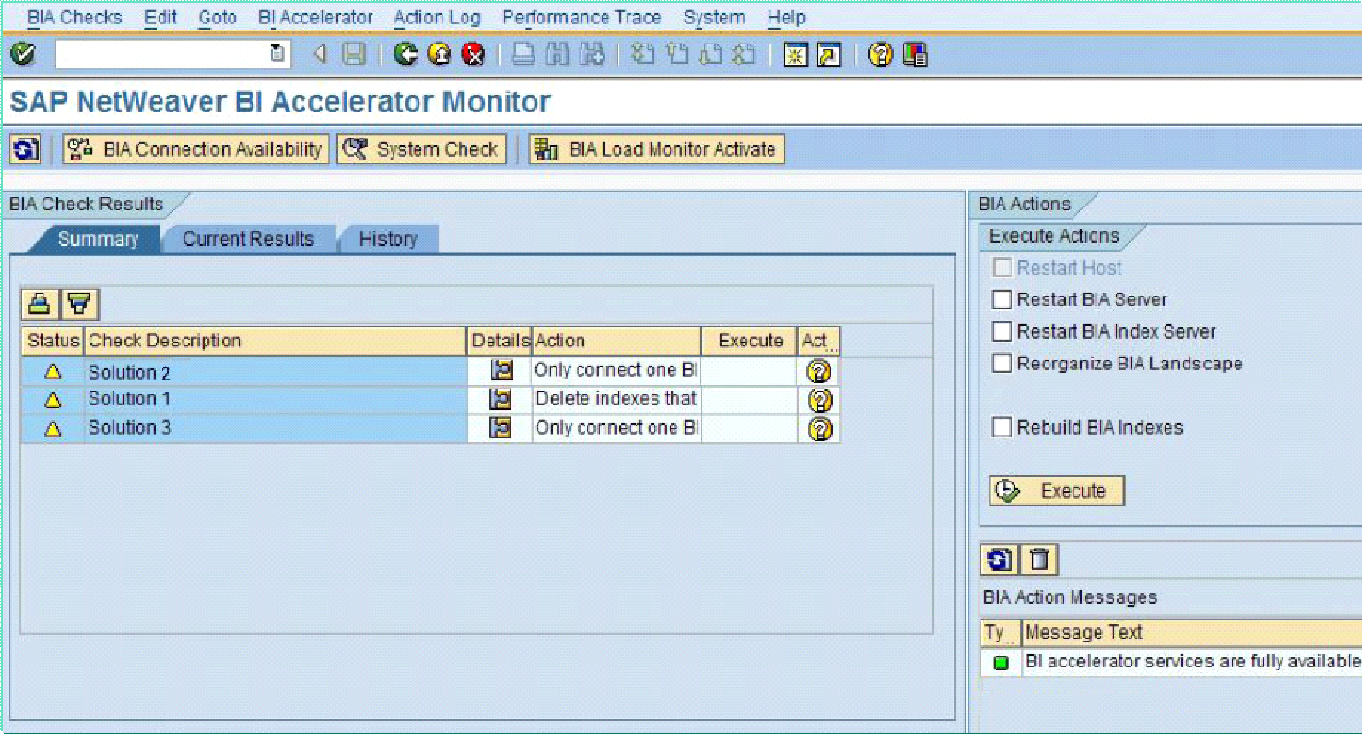The image size is (1362, 734).
Task: Click the Last Page icon
Action: pyautogui.click(x=743, y=54)
